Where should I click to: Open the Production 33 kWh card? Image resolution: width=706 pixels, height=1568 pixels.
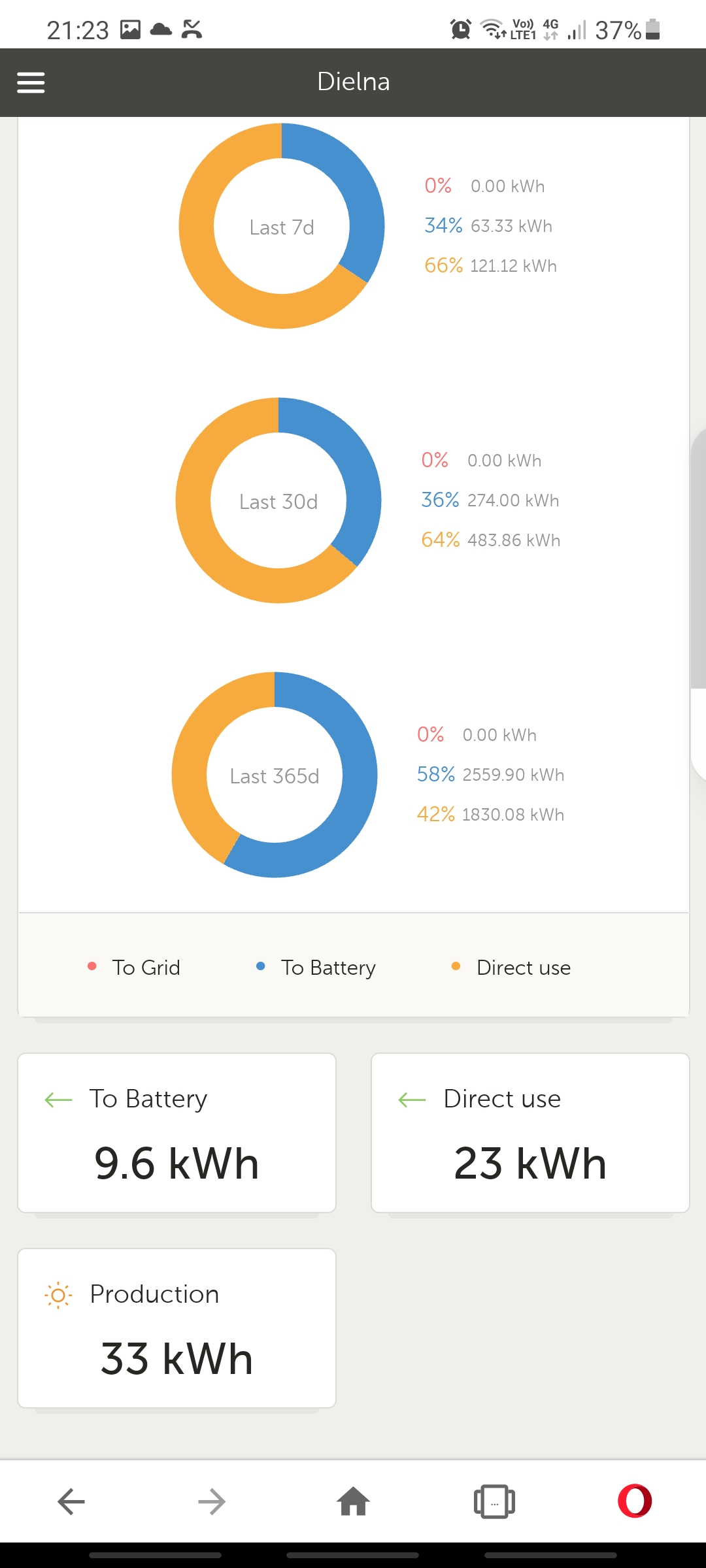pyautogui.click(x=176, y=1328)
